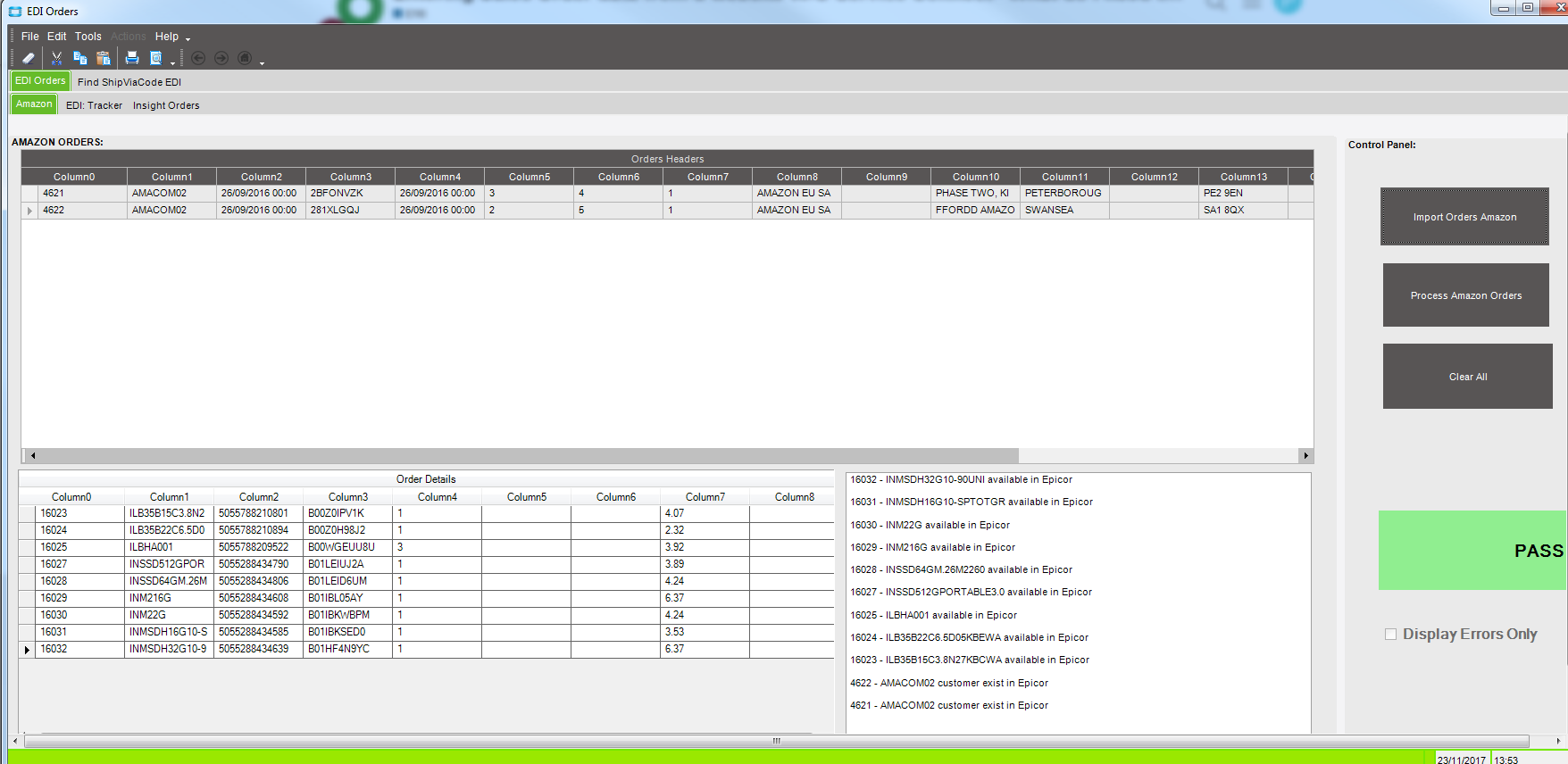Screen dimensions: 1568x764
Task: Click price cell 4.07
Action: point(705,514)
